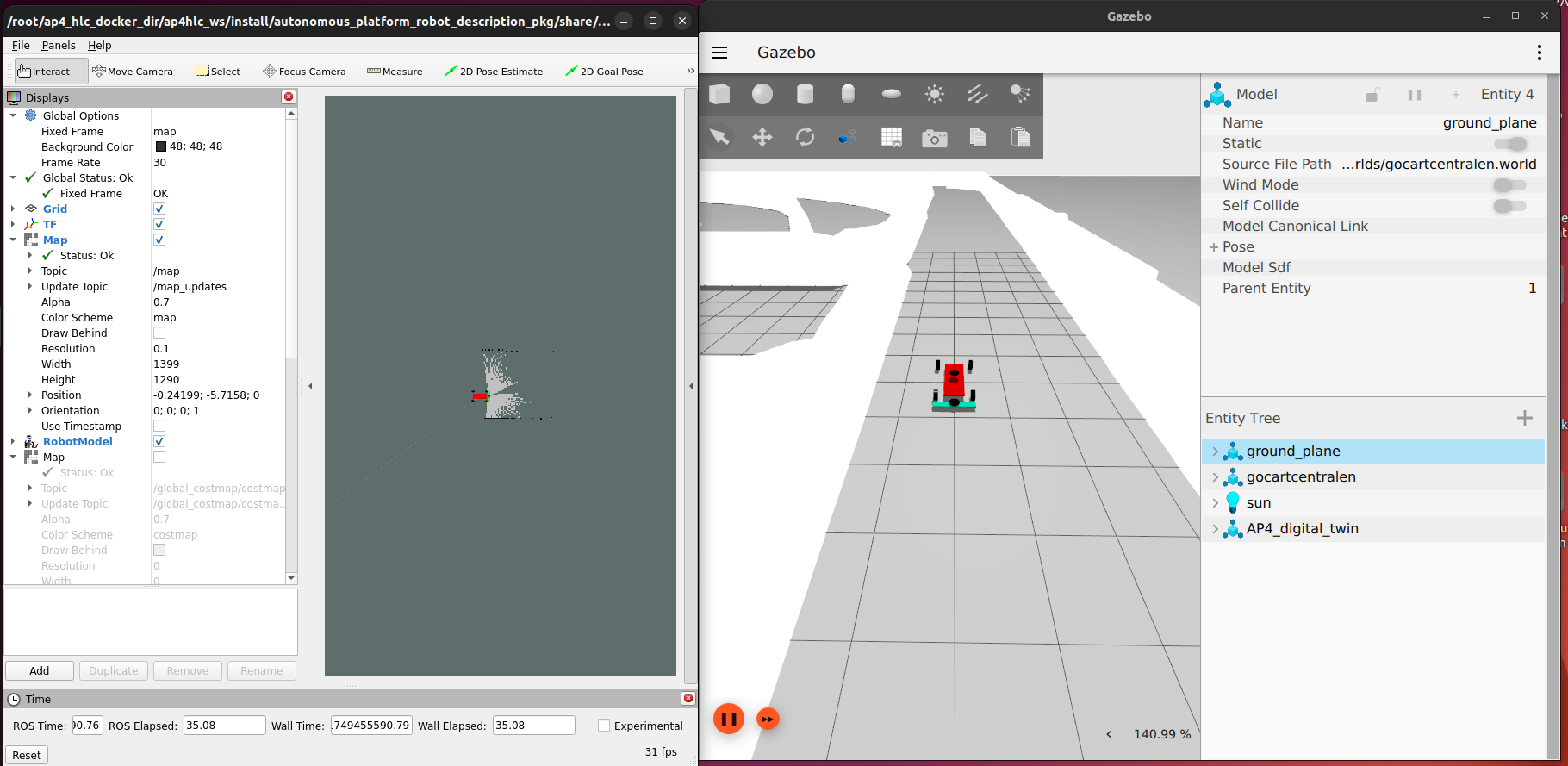1568x766 pixels.
Task: Insert a capsule shape in Gazebo
Action: click(x=849, y=94)
